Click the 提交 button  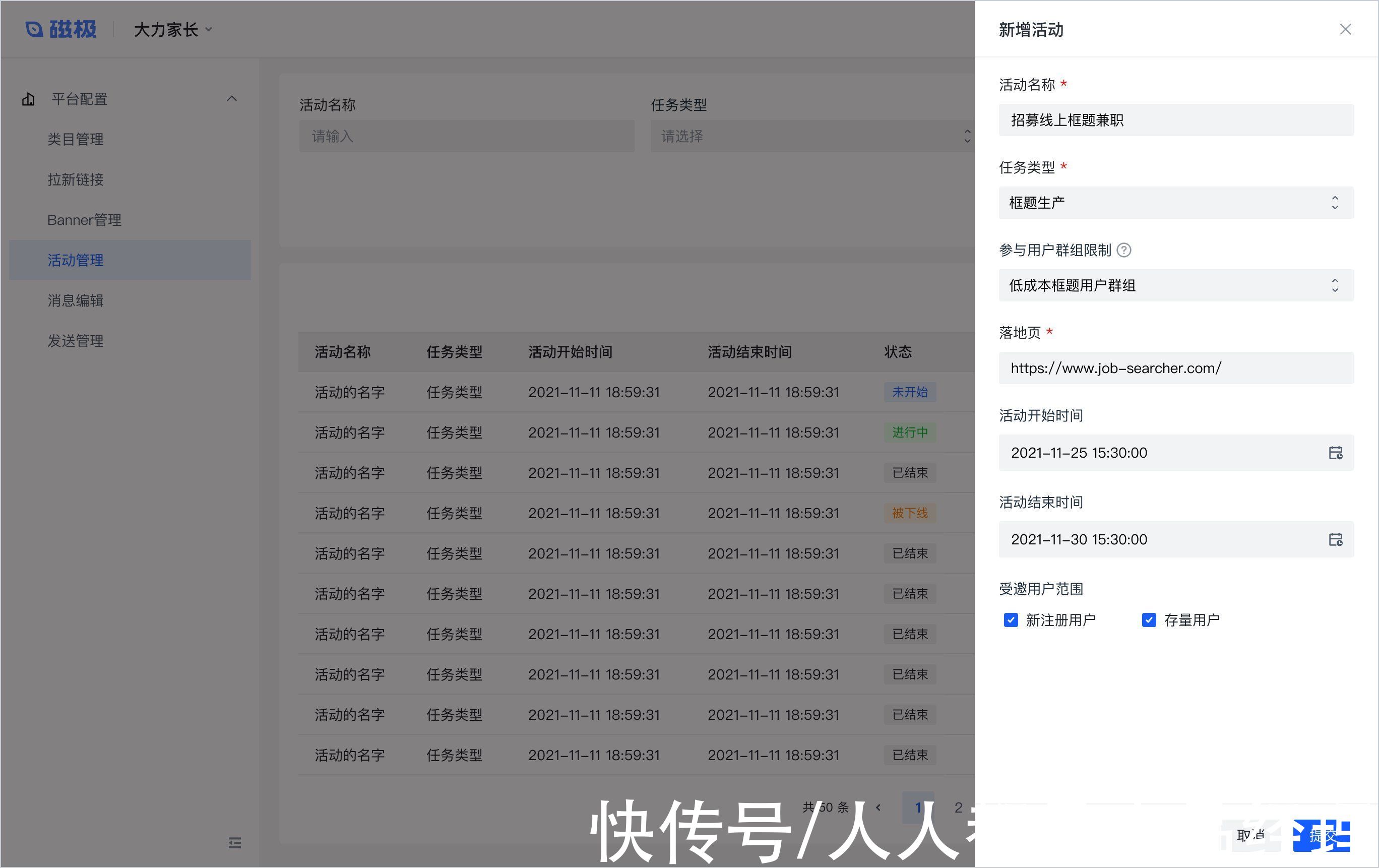tap(1323, 835)
